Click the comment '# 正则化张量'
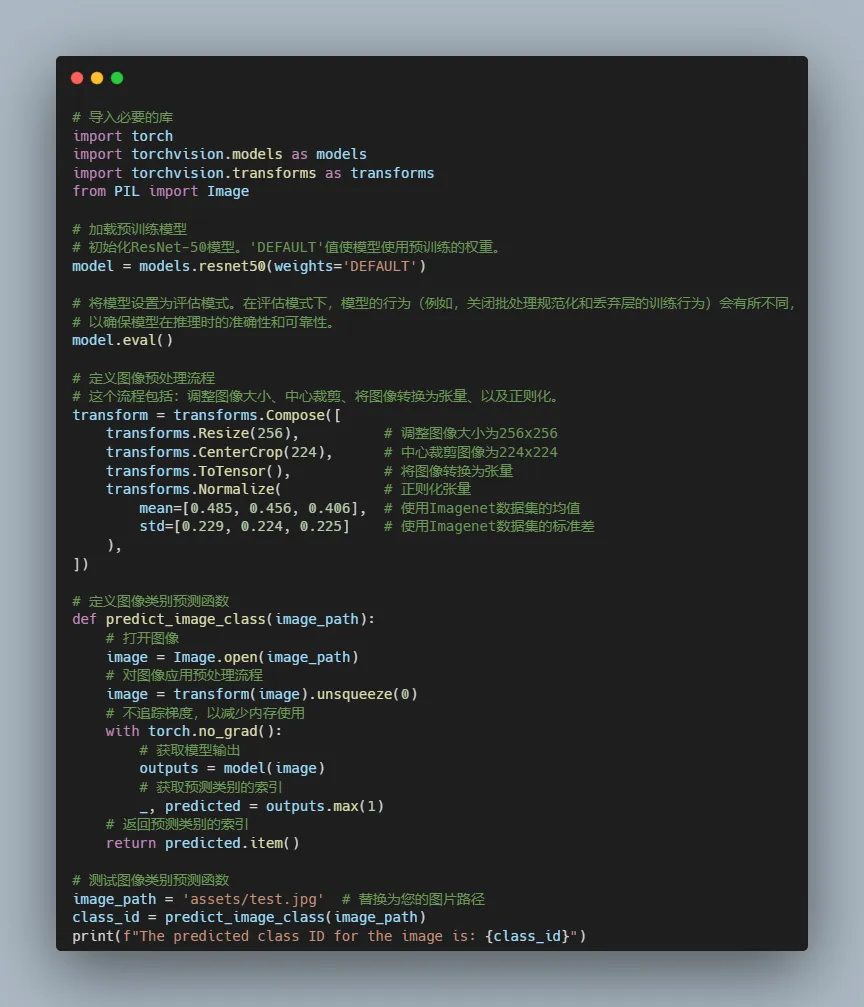Image resolution: width=864 pixels, height=1007 pixels. click(428, 489)
